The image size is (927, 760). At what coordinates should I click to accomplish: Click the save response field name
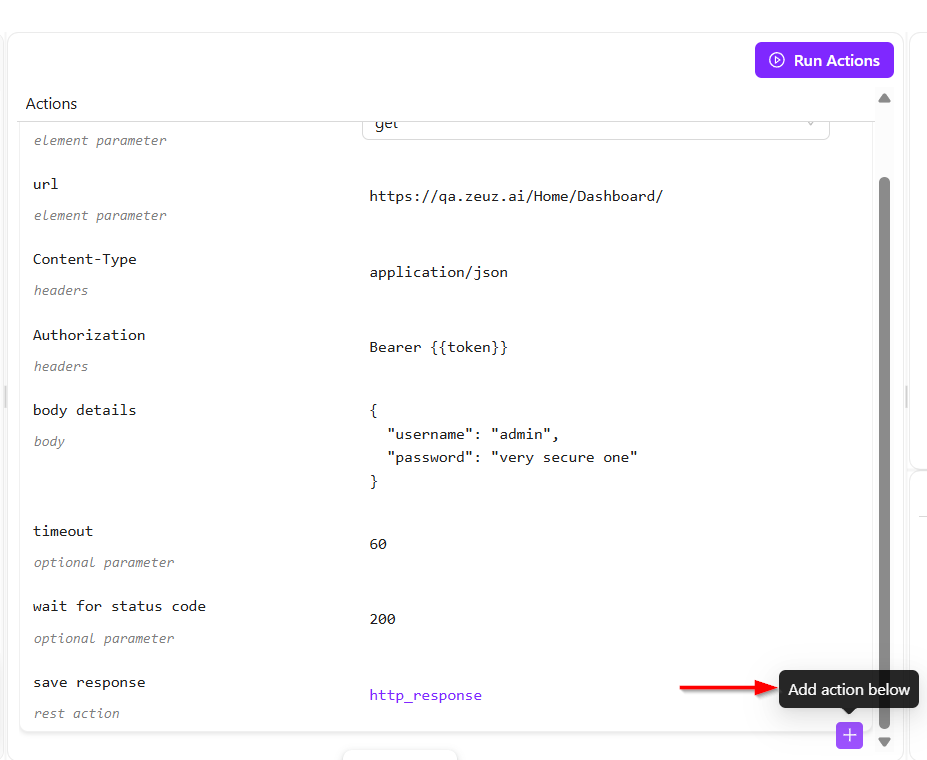(x=89, y=682)
